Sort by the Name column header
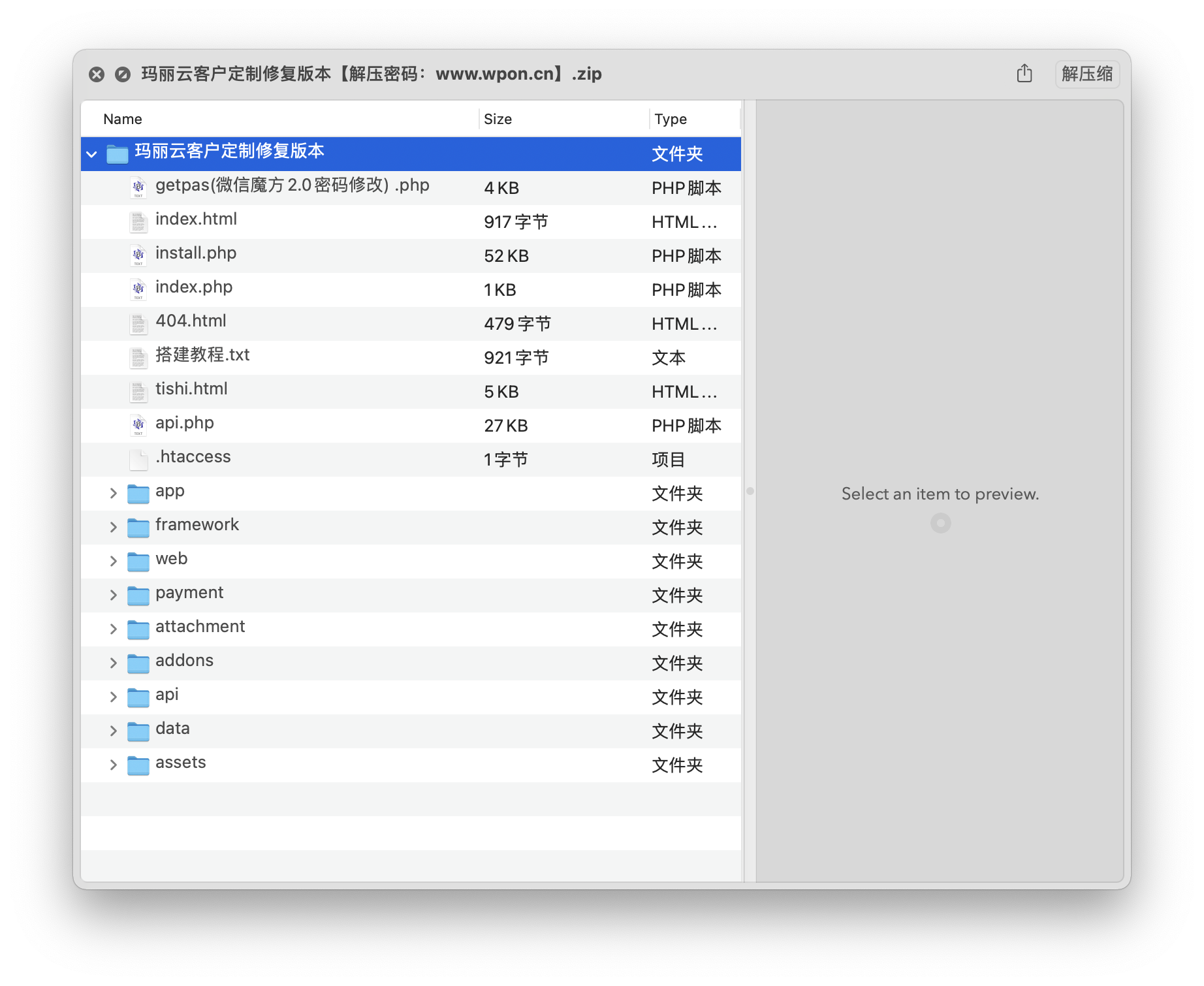Viewport: 1204px width, 986px height. coord(123,119)
